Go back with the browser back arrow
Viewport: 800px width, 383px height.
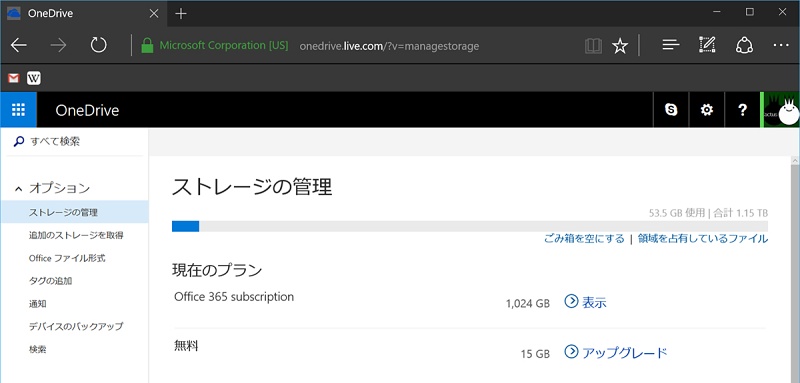pyautogui.click(x=19, y=46)
